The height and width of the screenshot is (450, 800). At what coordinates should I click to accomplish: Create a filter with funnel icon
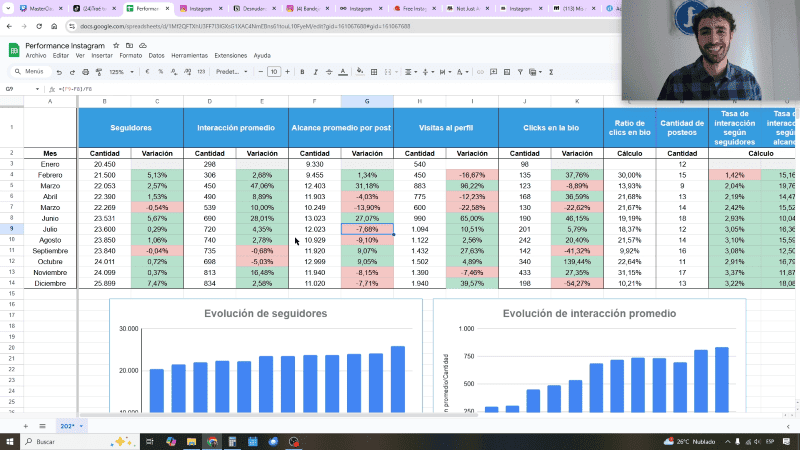[x=520, y=72]
